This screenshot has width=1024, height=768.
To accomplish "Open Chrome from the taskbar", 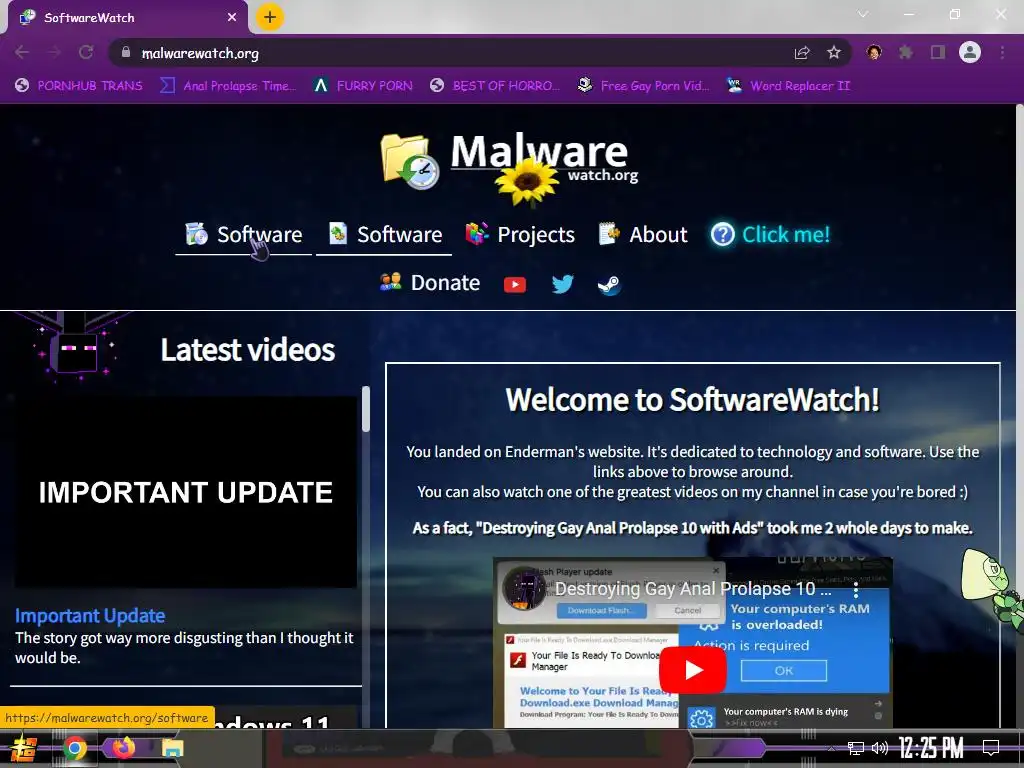I will [75, 748].
